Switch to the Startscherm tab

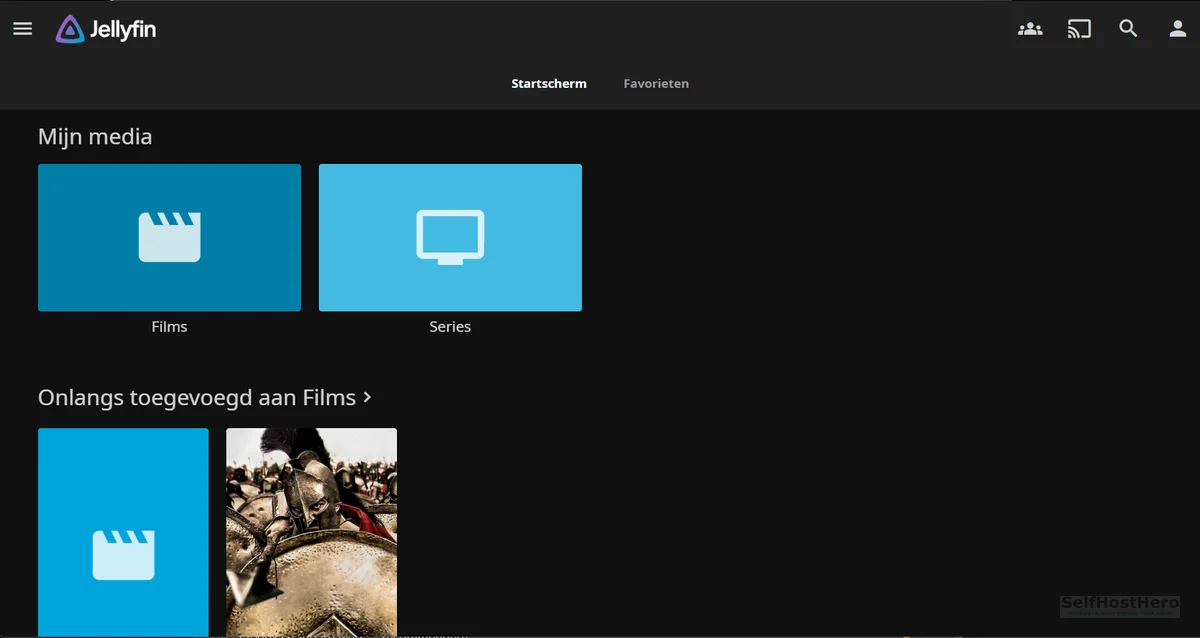(548, 84)
